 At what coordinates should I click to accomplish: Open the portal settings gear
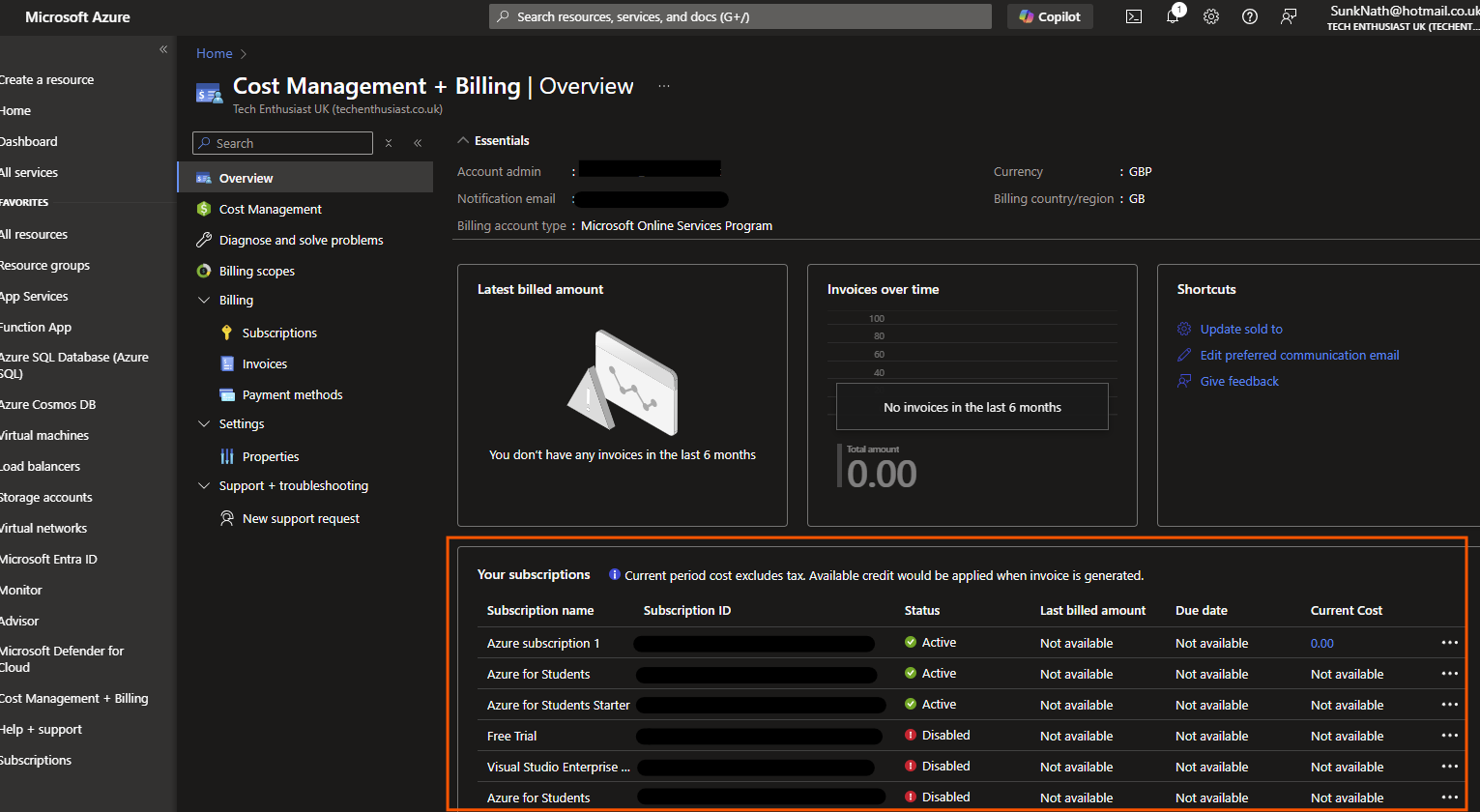pos(1210,16)
